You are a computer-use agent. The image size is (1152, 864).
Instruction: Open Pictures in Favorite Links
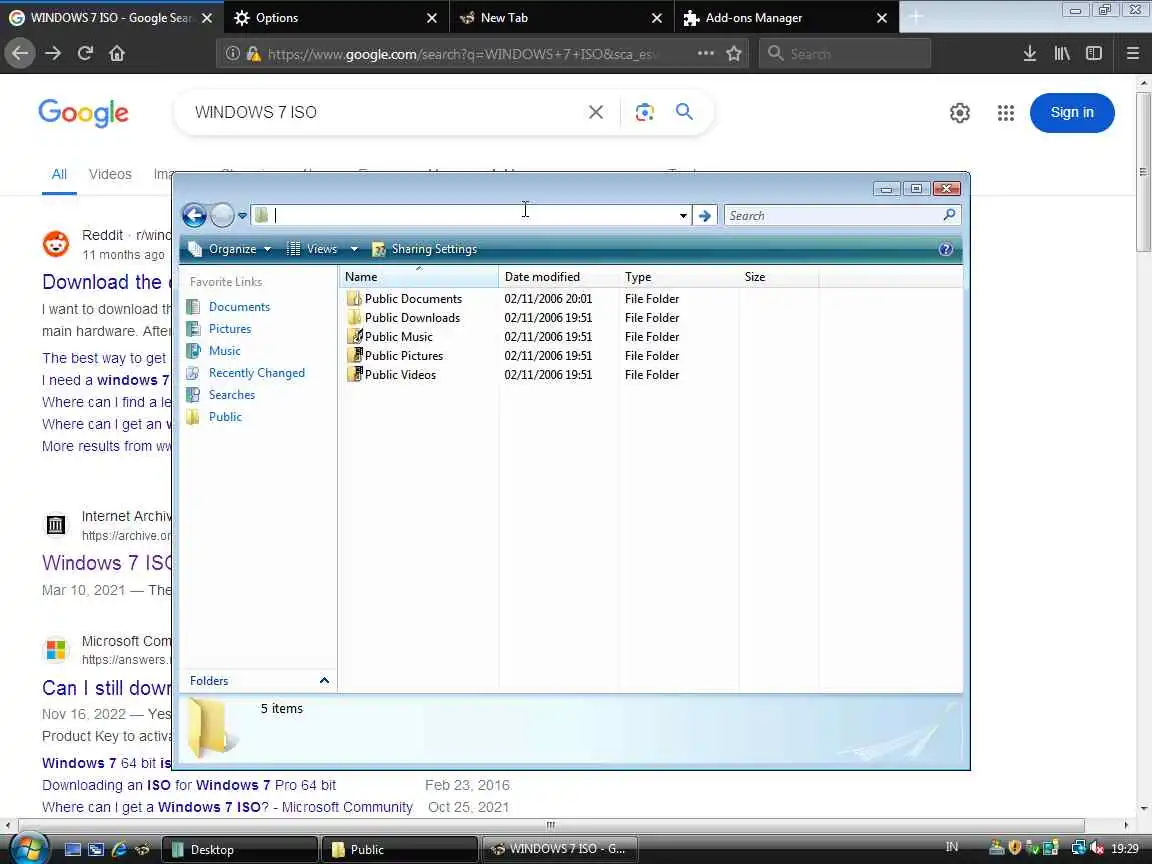(x=230, y=328)
